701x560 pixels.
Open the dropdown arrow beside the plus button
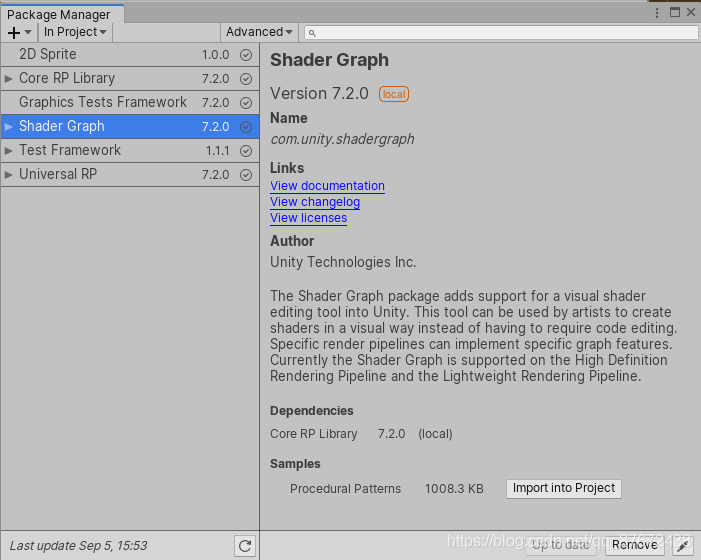(28, 32)
